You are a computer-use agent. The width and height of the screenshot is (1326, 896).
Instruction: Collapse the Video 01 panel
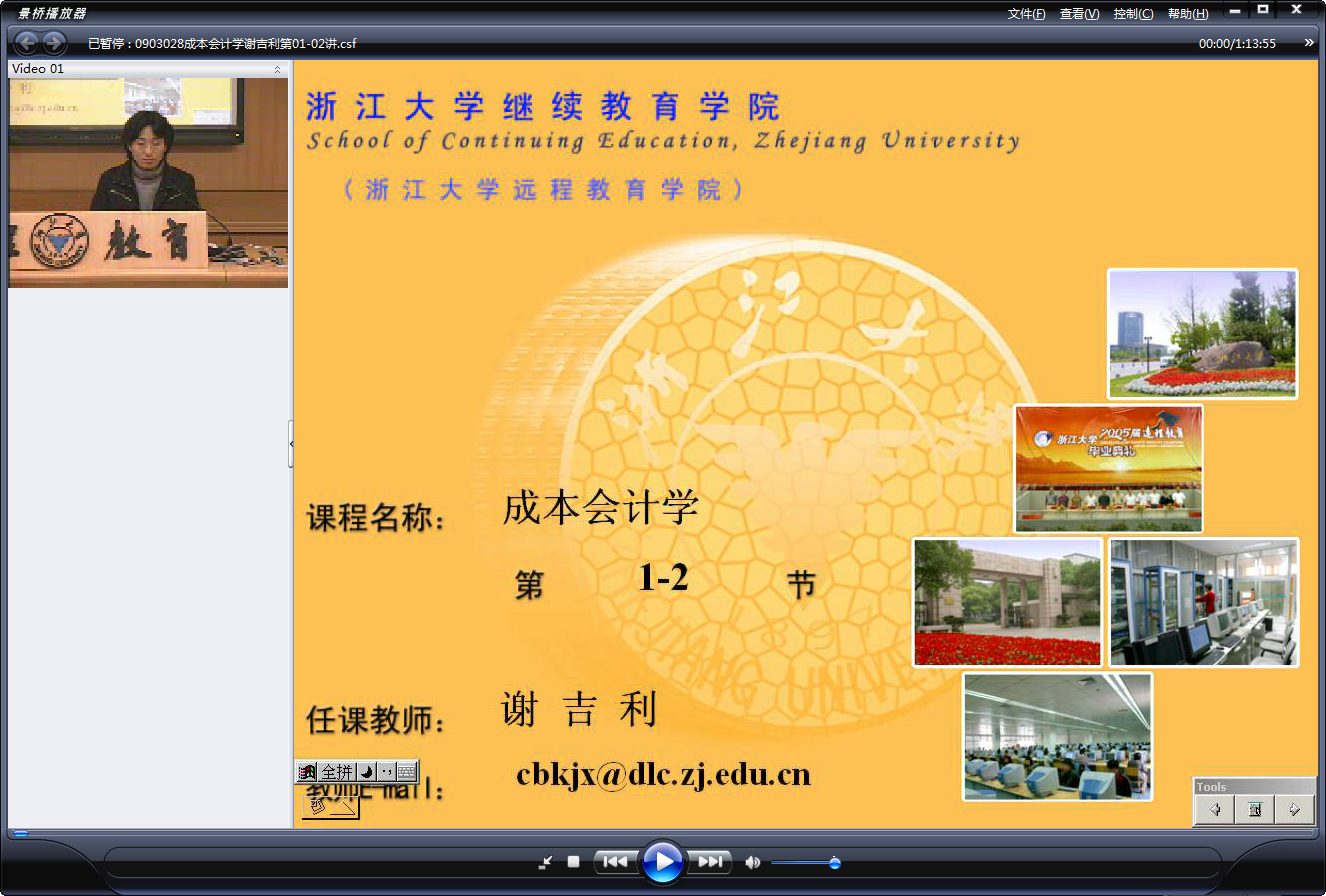pos(277,69)
